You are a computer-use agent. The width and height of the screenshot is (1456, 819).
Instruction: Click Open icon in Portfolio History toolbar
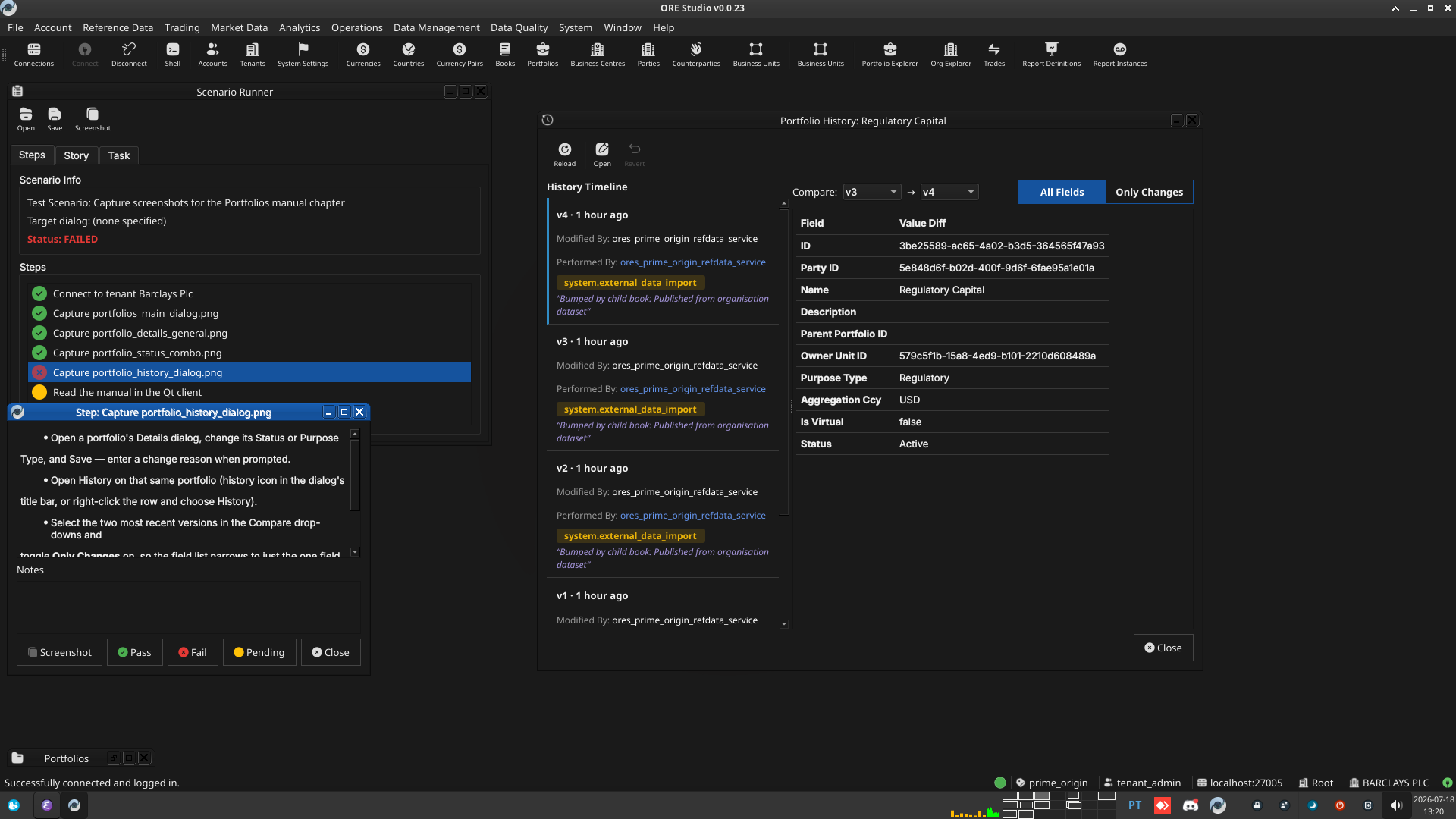602,155
